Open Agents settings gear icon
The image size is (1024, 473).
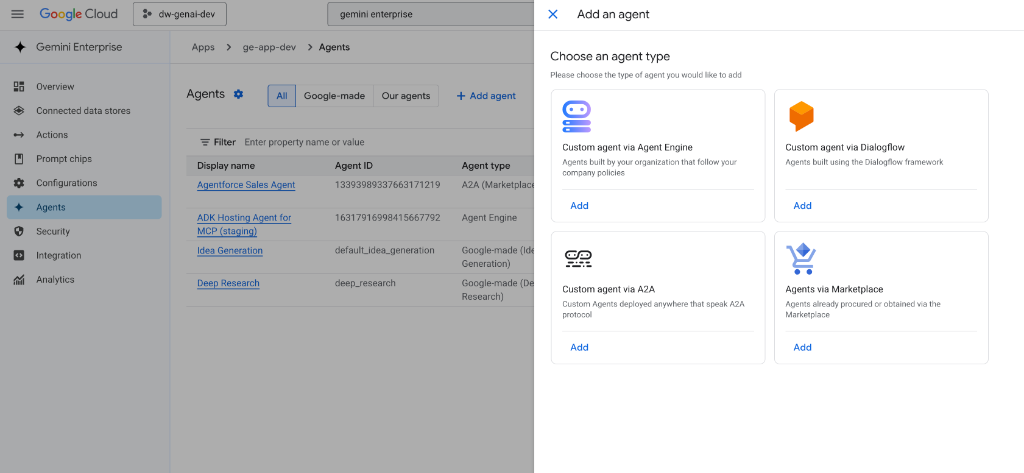(238, 94)
